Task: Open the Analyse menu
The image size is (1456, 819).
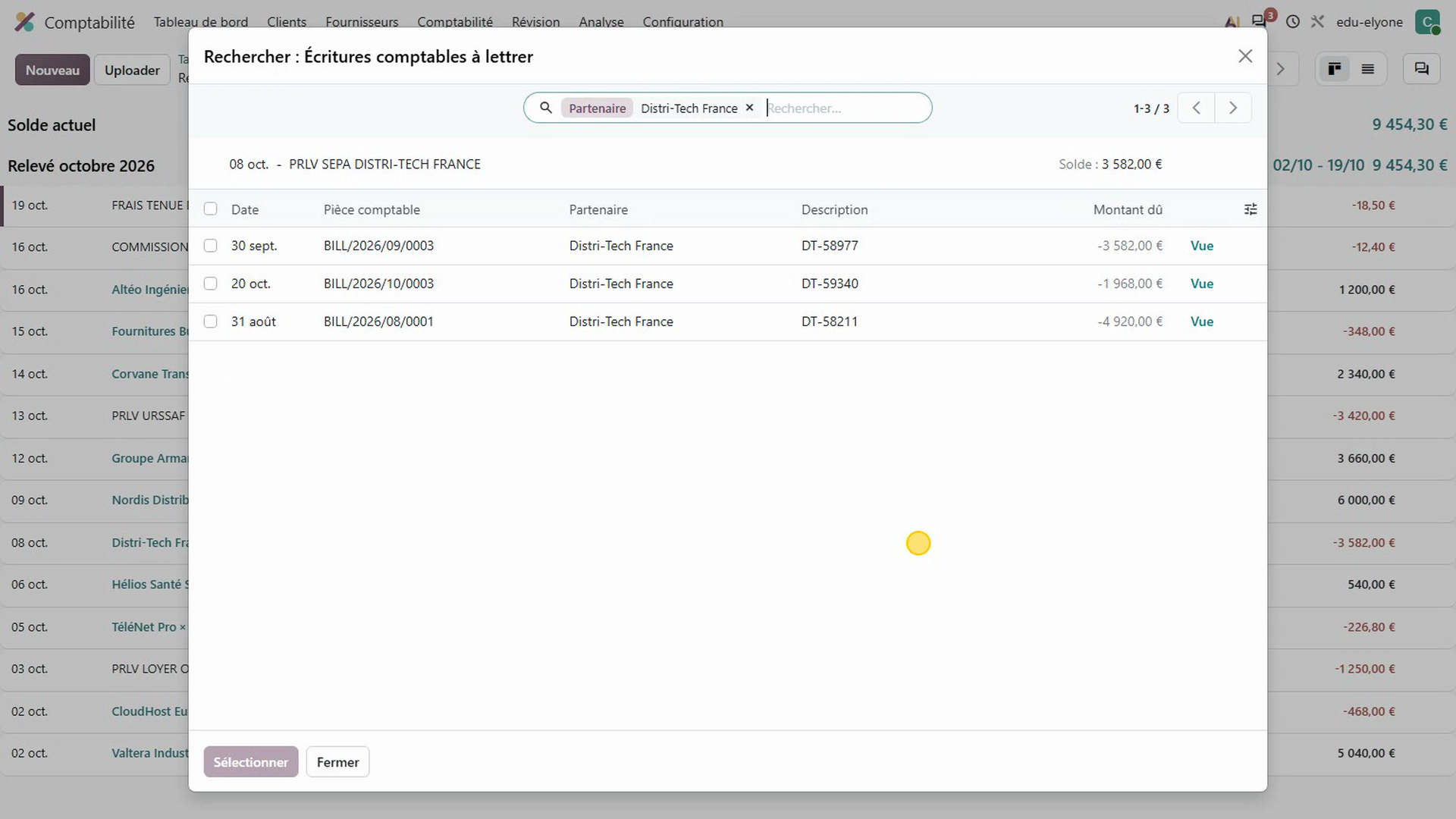Action: 601,22
